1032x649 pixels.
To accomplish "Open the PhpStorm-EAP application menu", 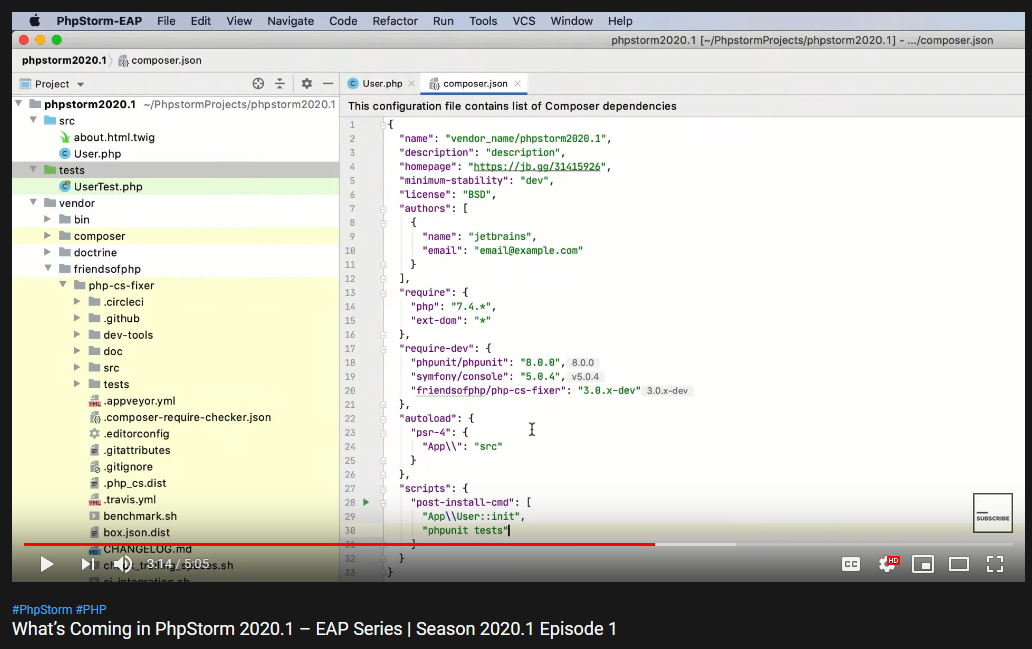I will click(99, 21).
